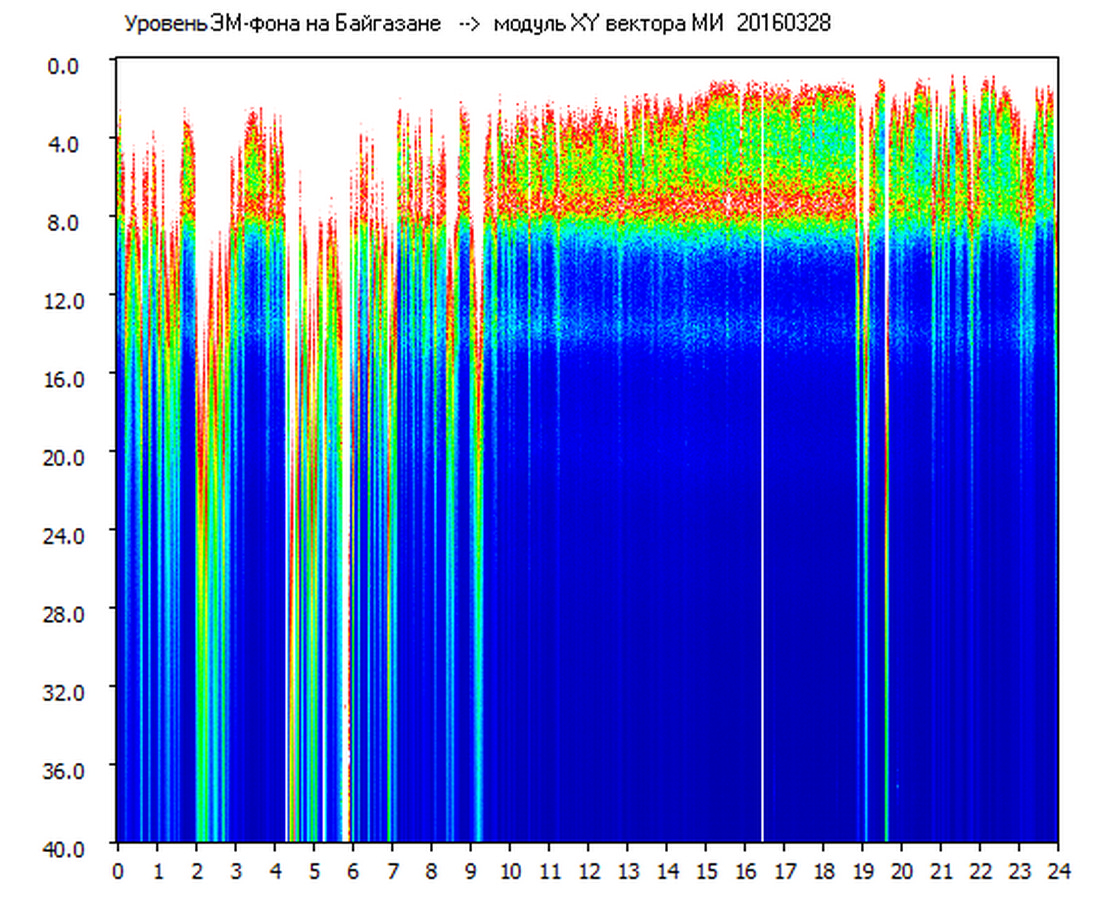Select hour 6 on the time axis
The image size is (1096, 900).
tap(353, 871)
